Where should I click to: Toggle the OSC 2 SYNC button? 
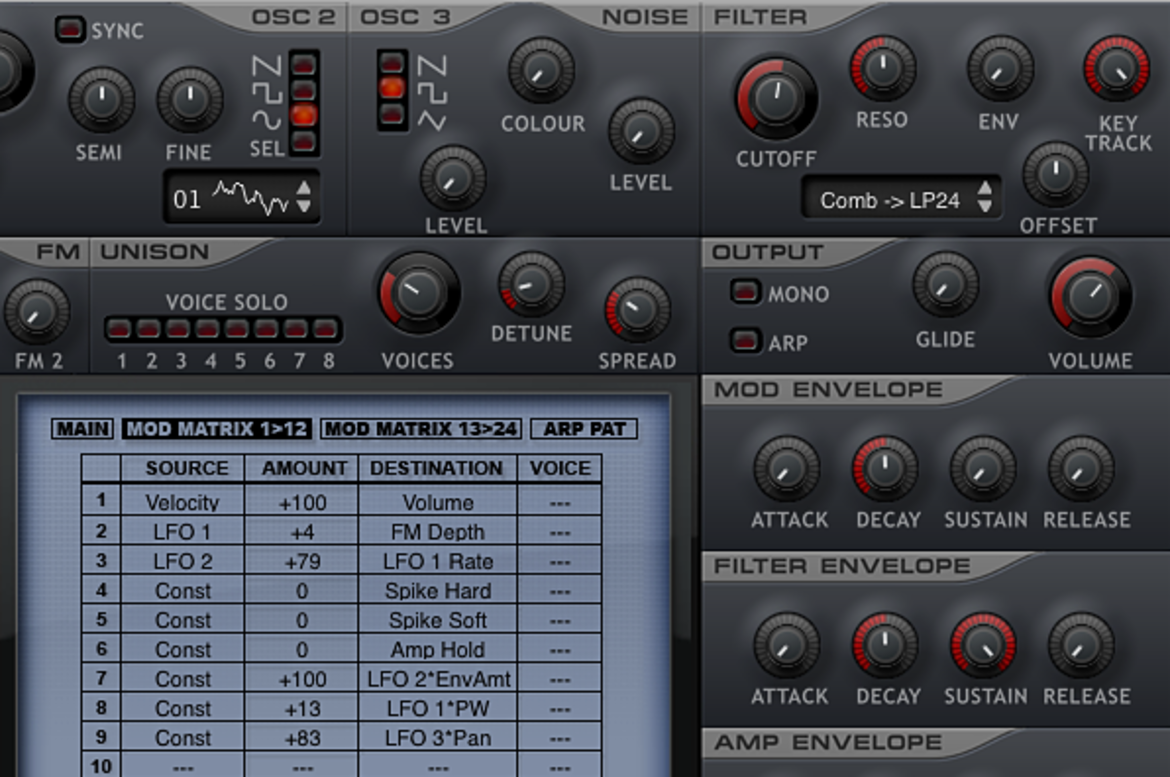(70, 30)
